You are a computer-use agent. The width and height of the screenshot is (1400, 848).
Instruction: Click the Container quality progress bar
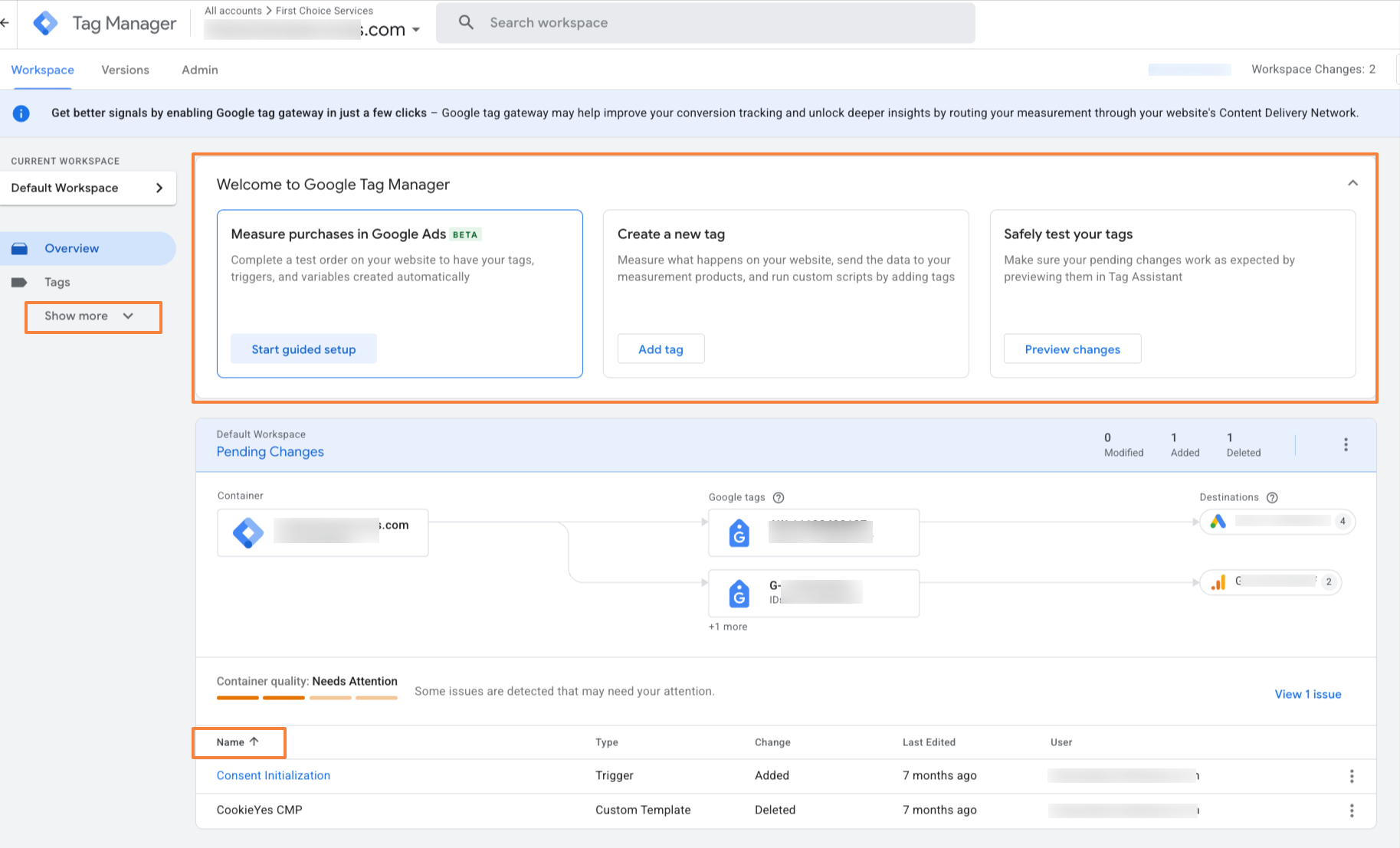(307, 697)
